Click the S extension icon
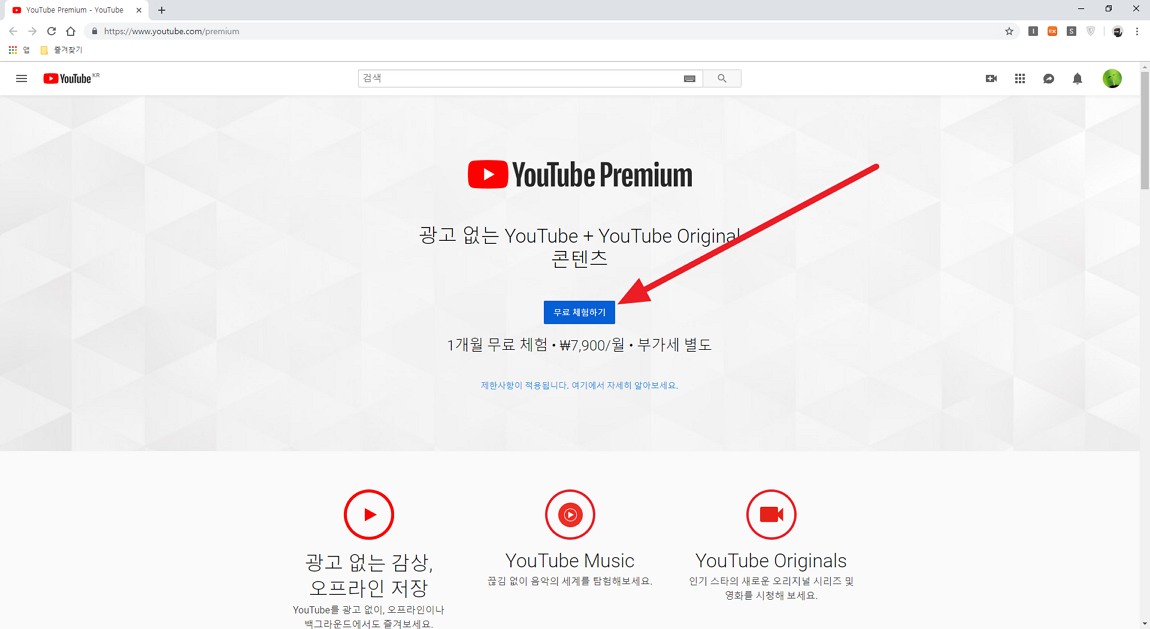This screenshot has width=1150, height=629. point(1072,31)
